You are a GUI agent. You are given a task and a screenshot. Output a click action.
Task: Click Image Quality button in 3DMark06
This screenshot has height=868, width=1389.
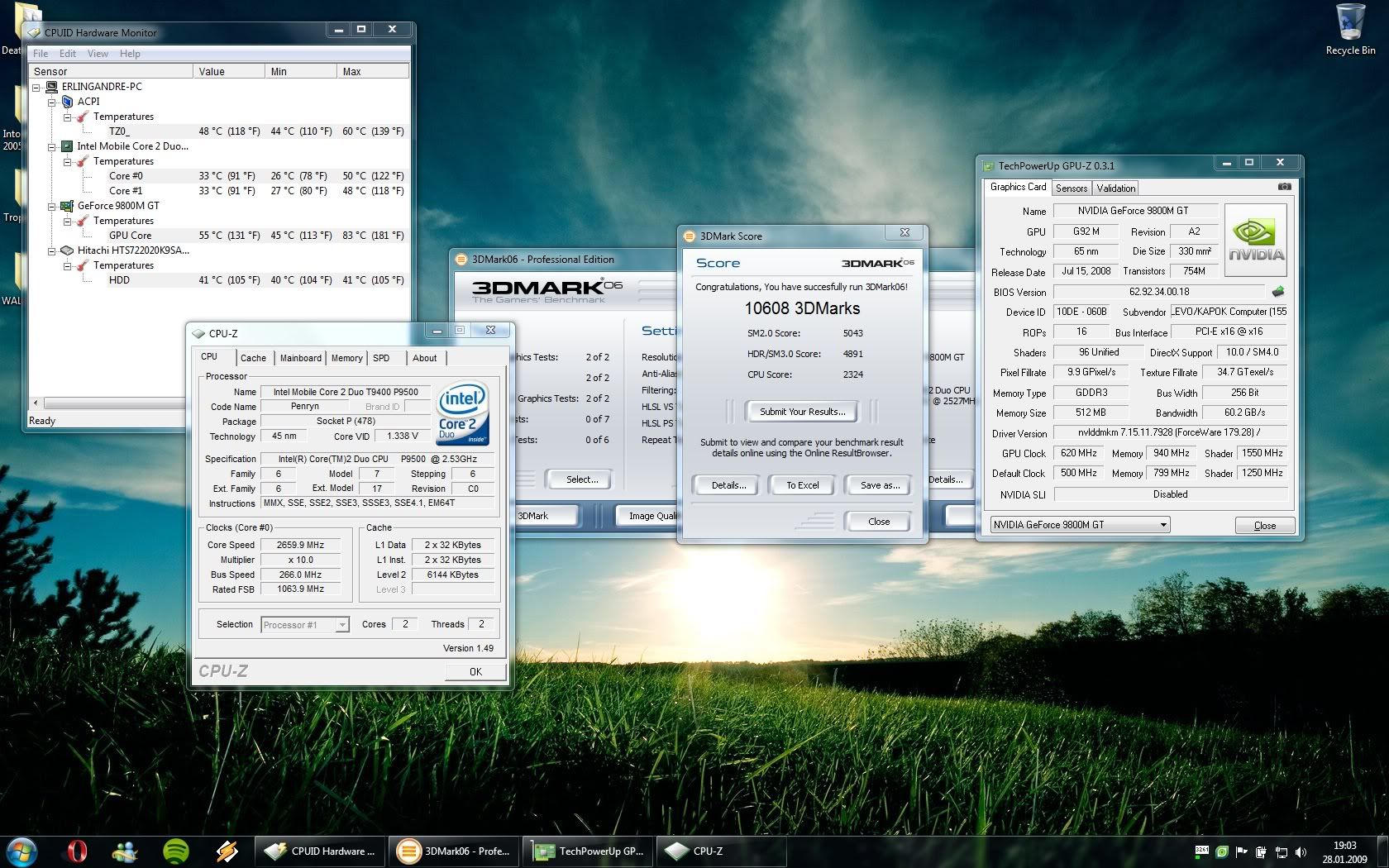click(647, 516)
